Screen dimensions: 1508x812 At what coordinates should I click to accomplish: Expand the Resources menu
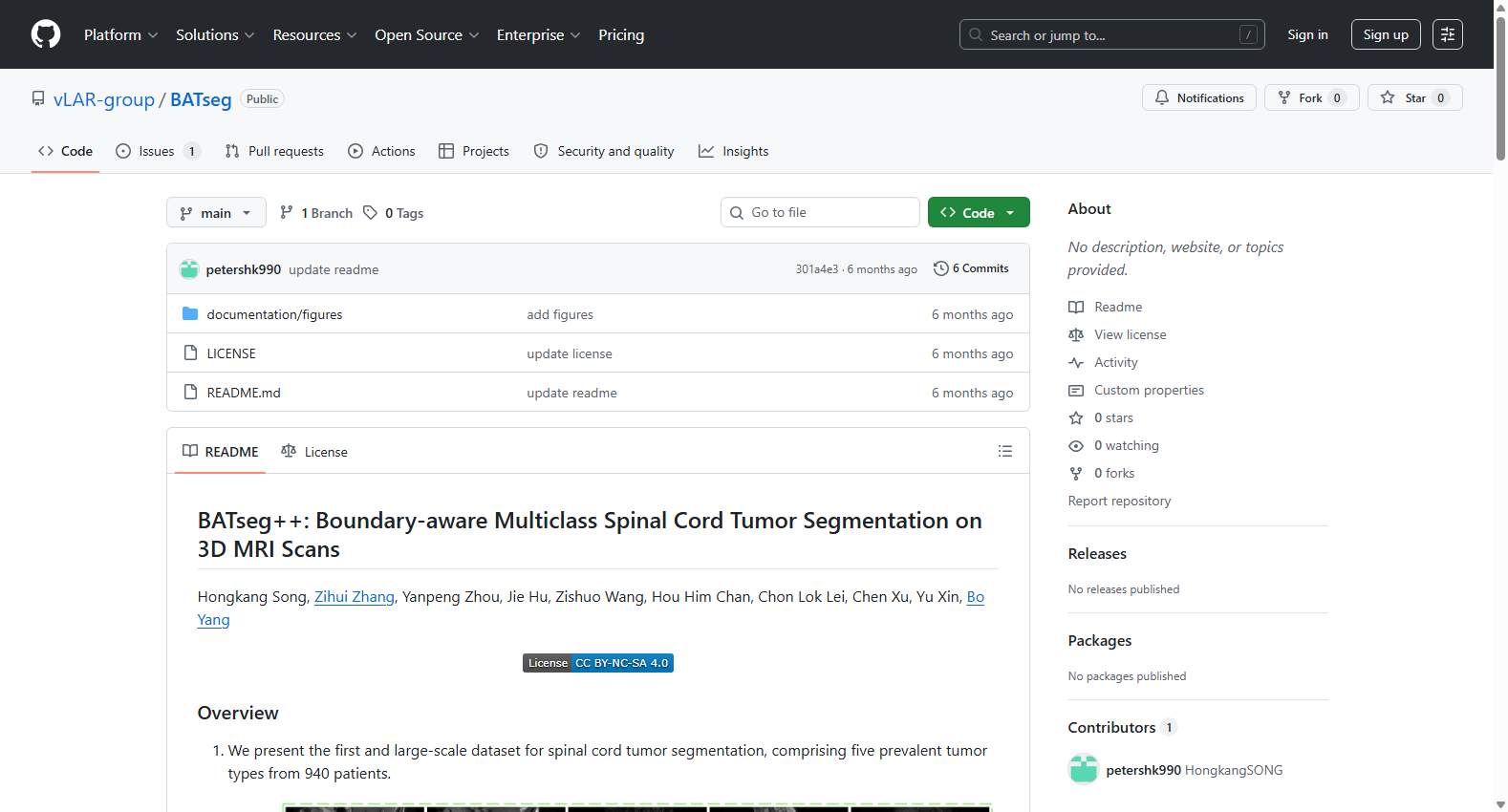click(x=314, y=34)
